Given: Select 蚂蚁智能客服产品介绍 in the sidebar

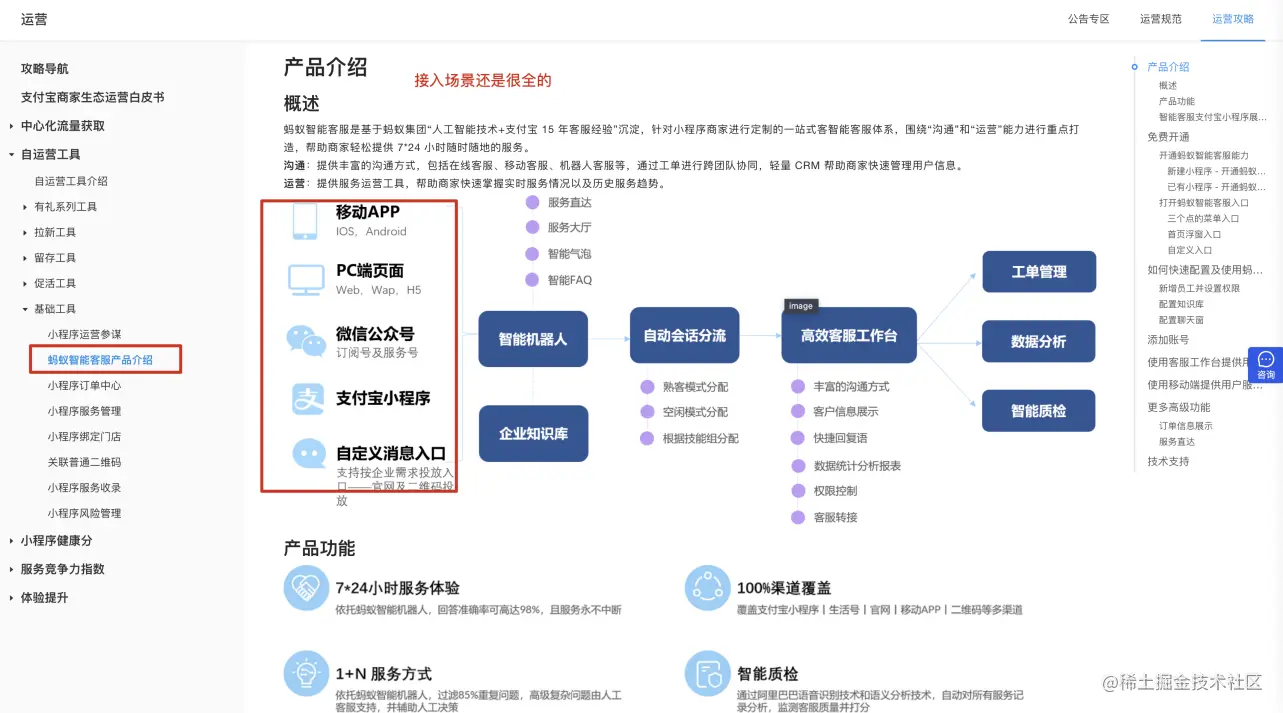Looking at the screenshot, I should [100, 360].
